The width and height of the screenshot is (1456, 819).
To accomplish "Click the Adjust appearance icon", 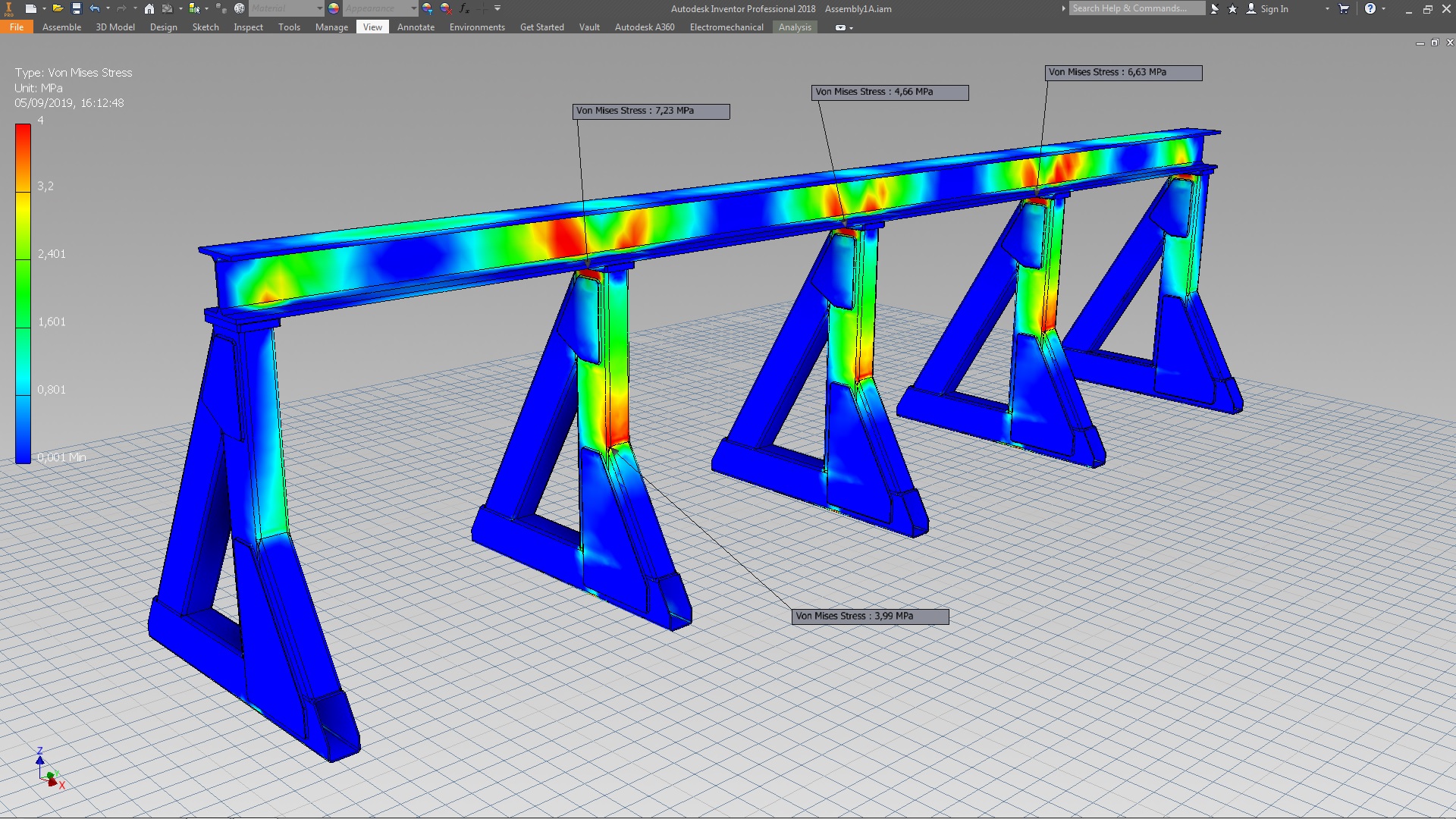I will [x=428, y=8].
